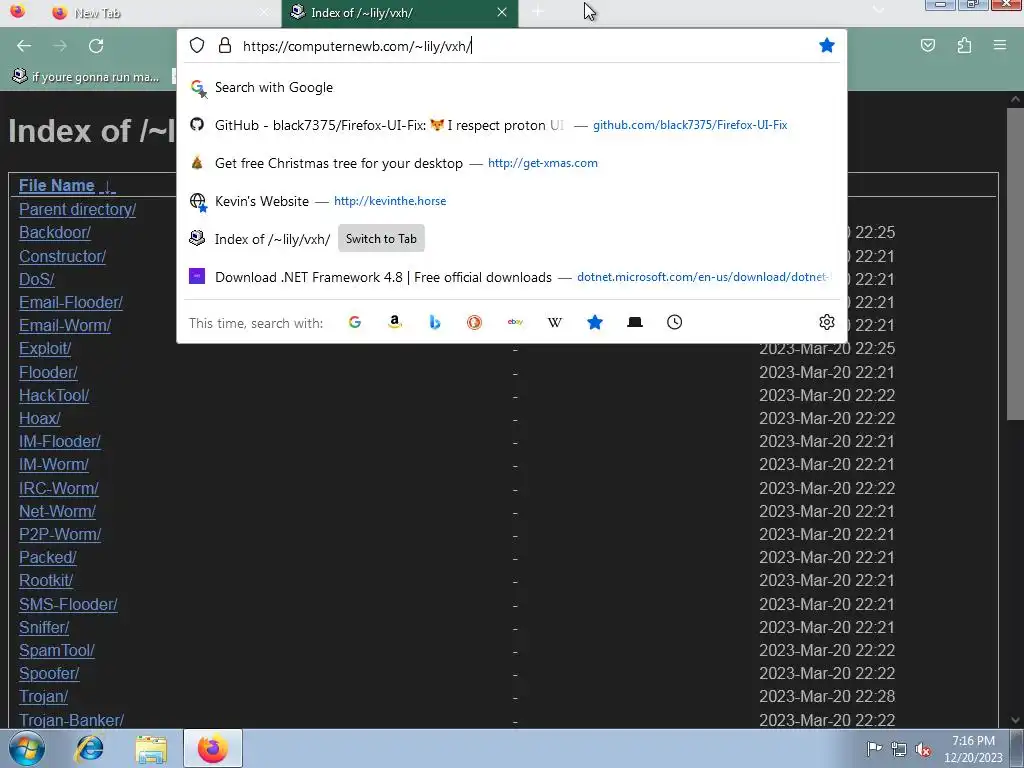Screen dimensions: 1024x768
Task: Open Action Center flag tray icon
Action: 874,749
